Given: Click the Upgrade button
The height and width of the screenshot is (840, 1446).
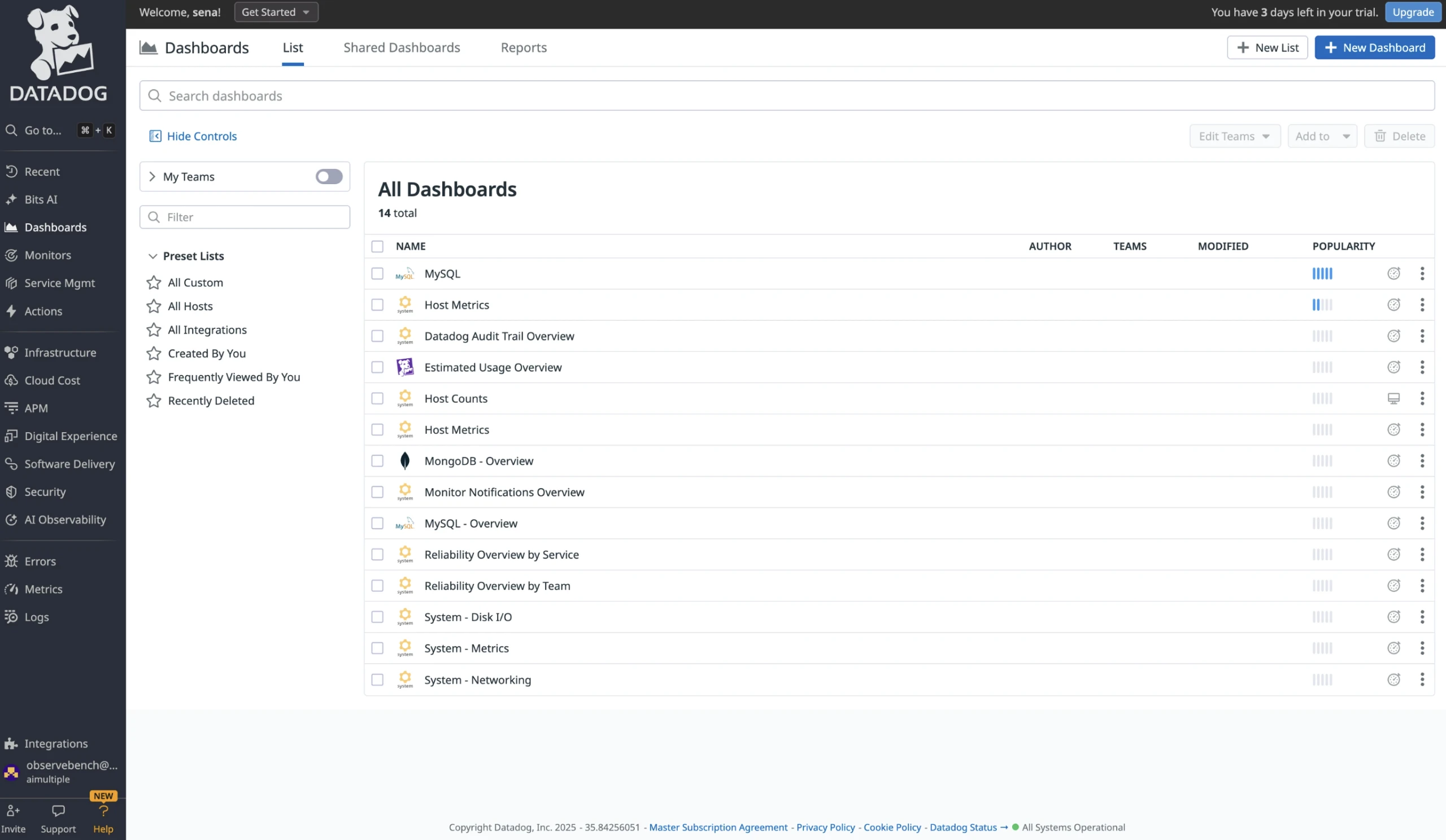Looking at the screenshot, I should [x=1413, y=12].
